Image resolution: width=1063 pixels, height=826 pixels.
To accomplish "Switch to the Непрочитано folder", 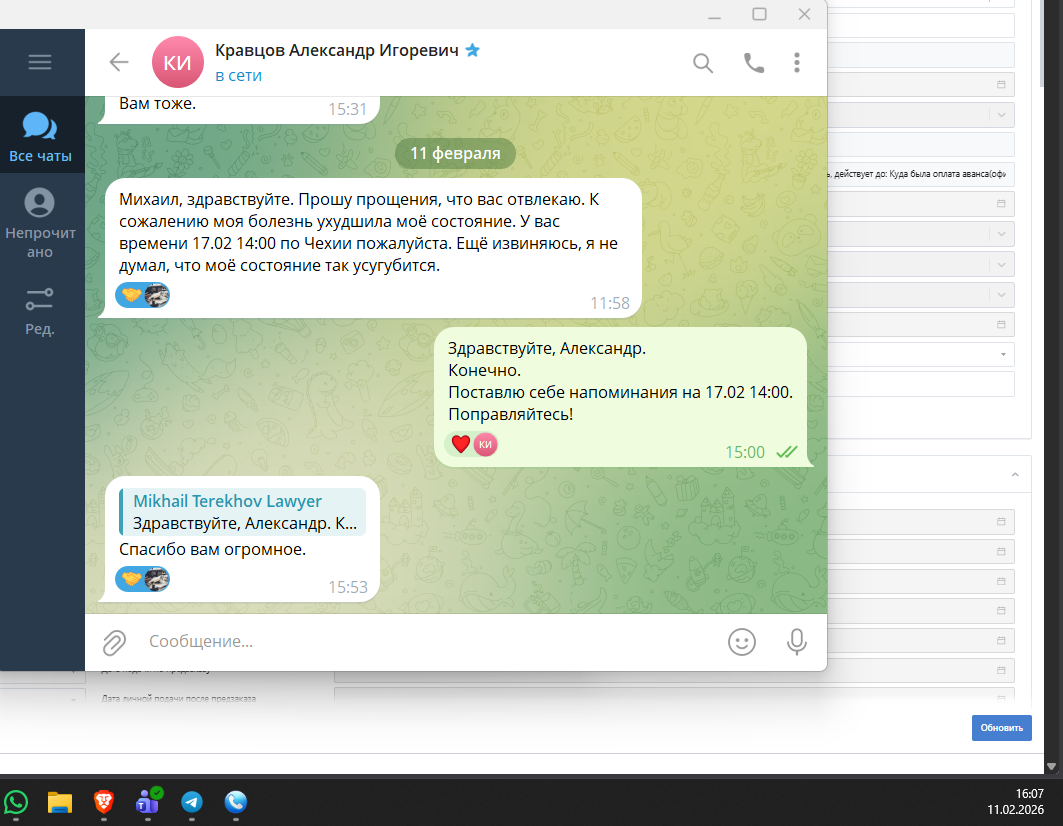I will (40, 223).
